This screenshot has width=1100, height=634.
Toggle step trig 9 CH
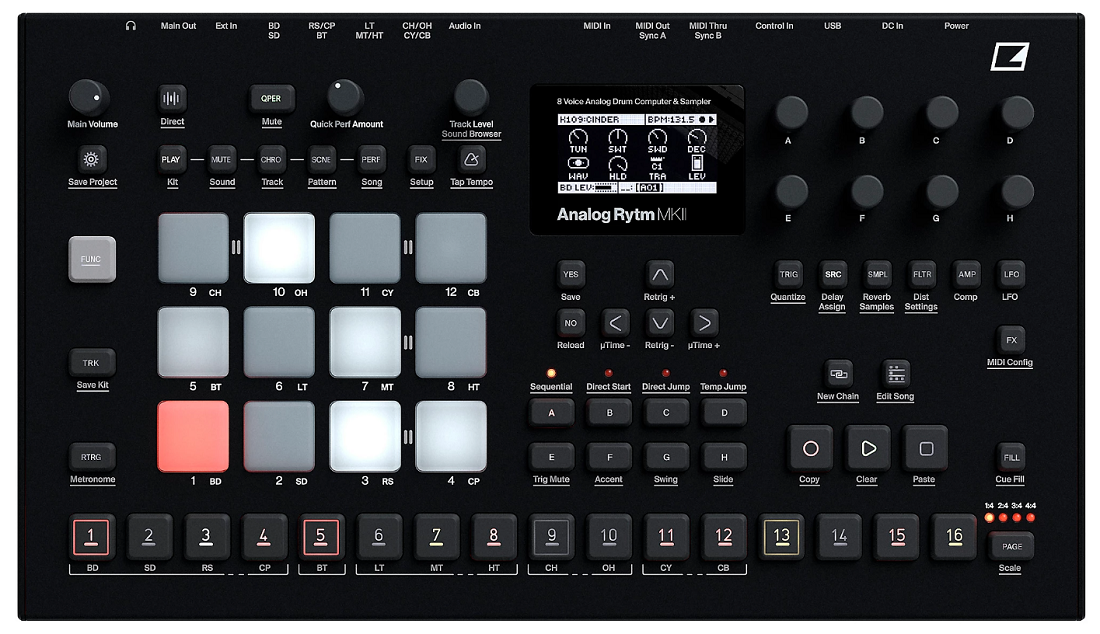tap(551, 537)
